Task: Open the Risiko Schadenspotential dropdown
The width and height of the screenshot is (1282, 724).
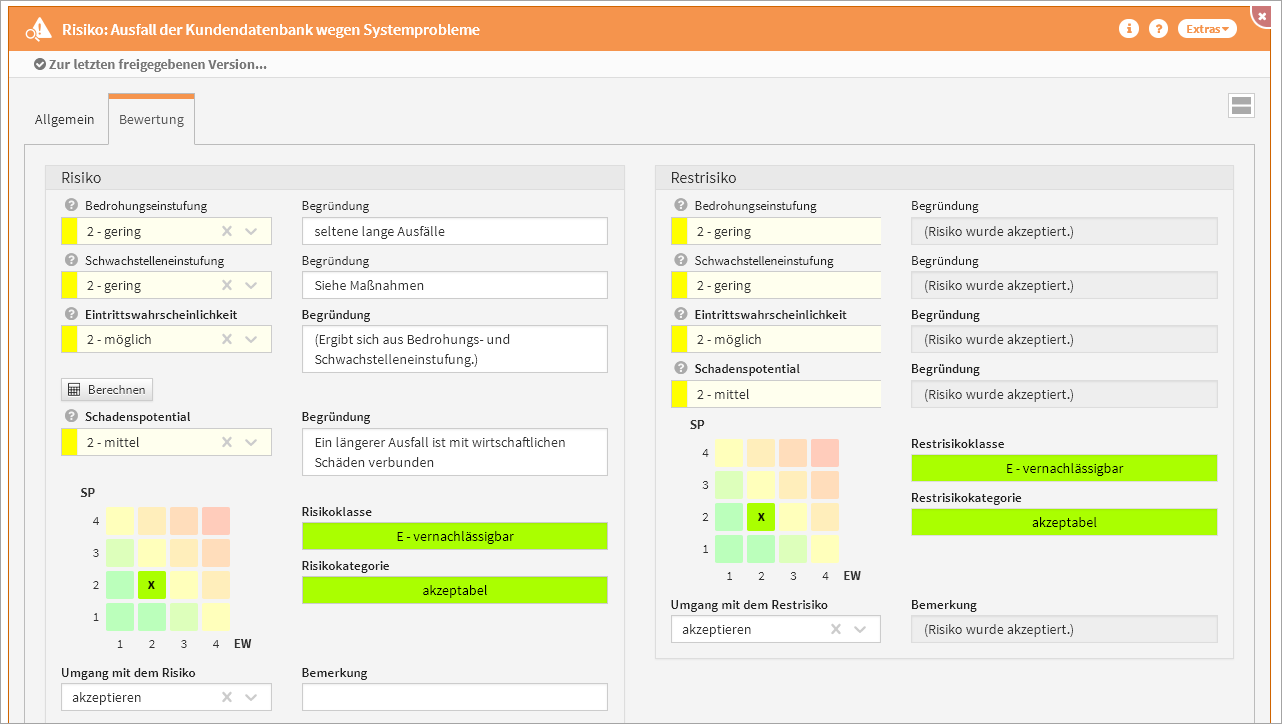Action: click(251, 442)
